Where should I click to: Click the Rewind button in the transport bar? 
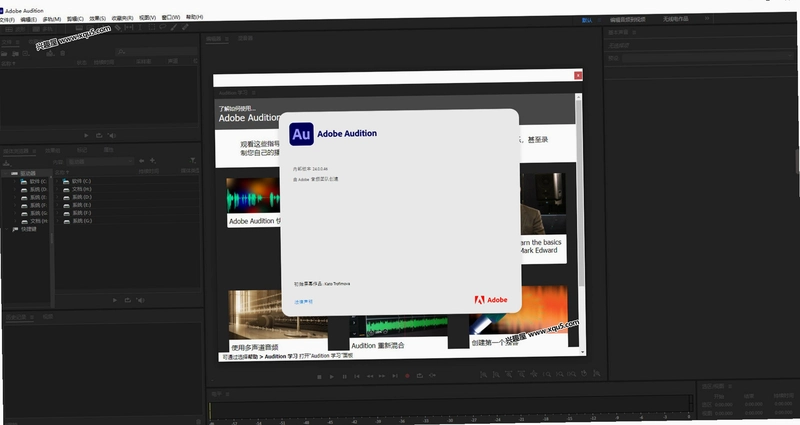point(369,376)
